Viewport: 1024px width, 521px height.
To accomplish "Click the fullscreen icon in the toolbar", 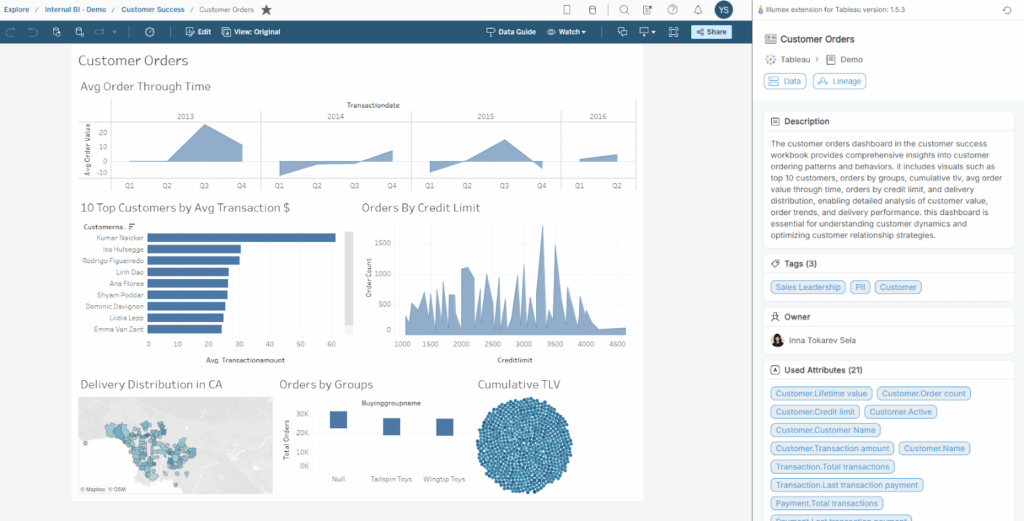I will click(x=673, y=32).
